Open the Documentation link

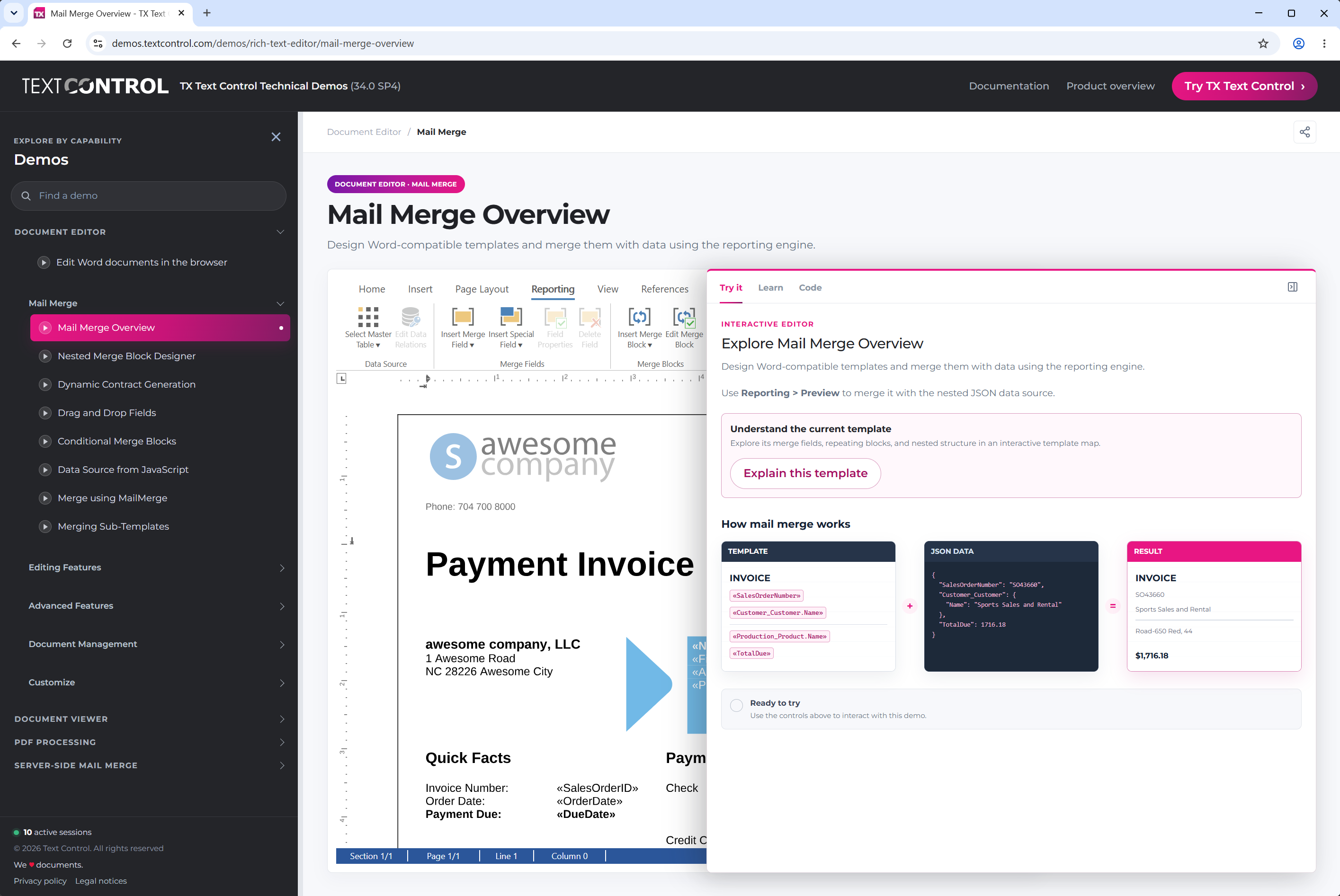click(x=1009, y=86)
